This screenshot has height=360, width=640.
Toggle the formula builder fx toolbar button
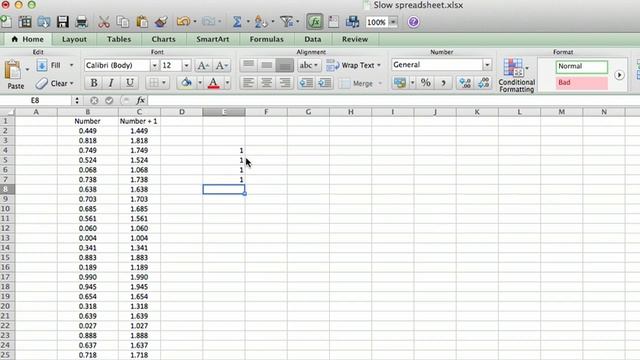[315, 22]
